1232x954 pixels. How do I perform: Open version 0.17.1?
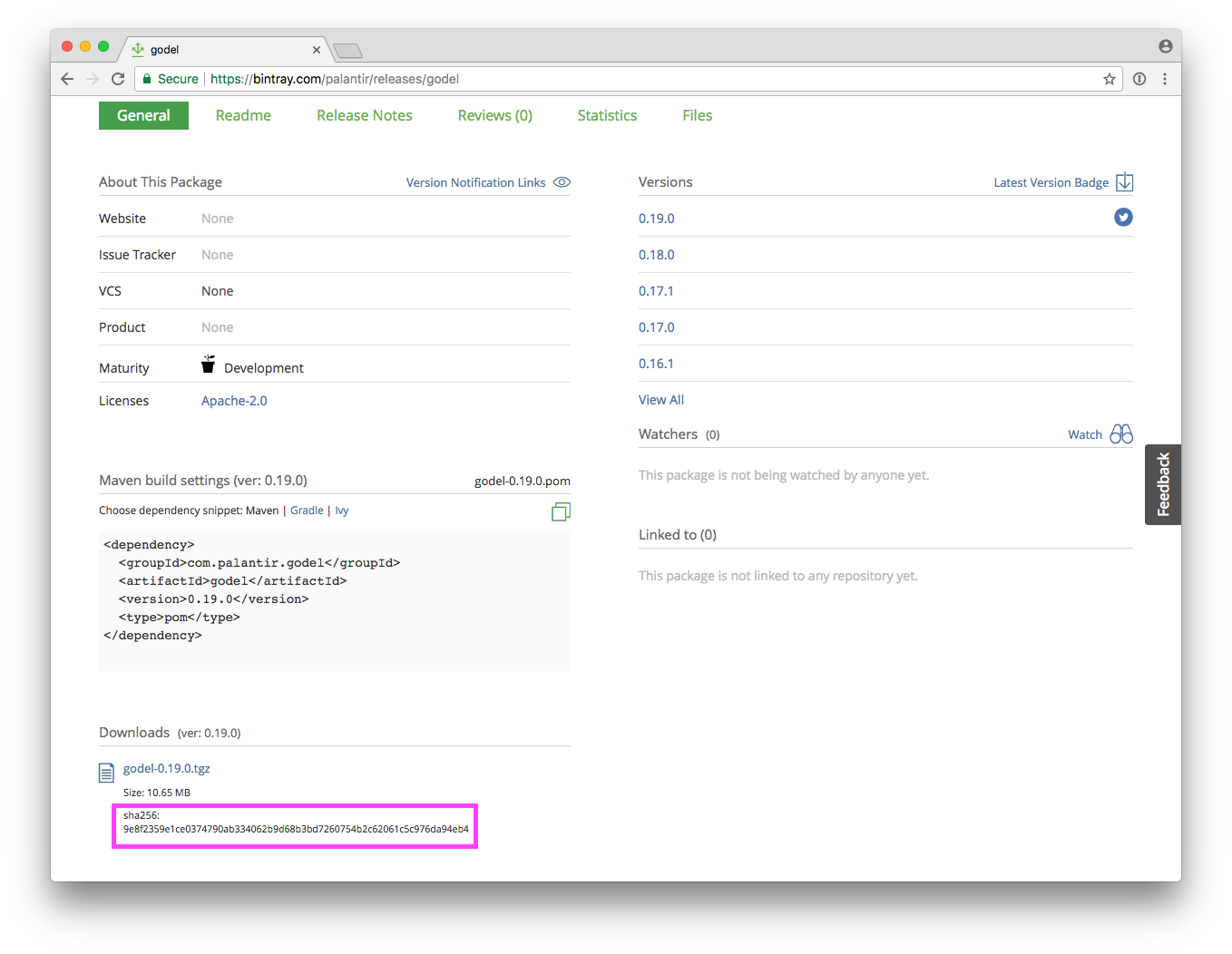(x=656, y=291)
